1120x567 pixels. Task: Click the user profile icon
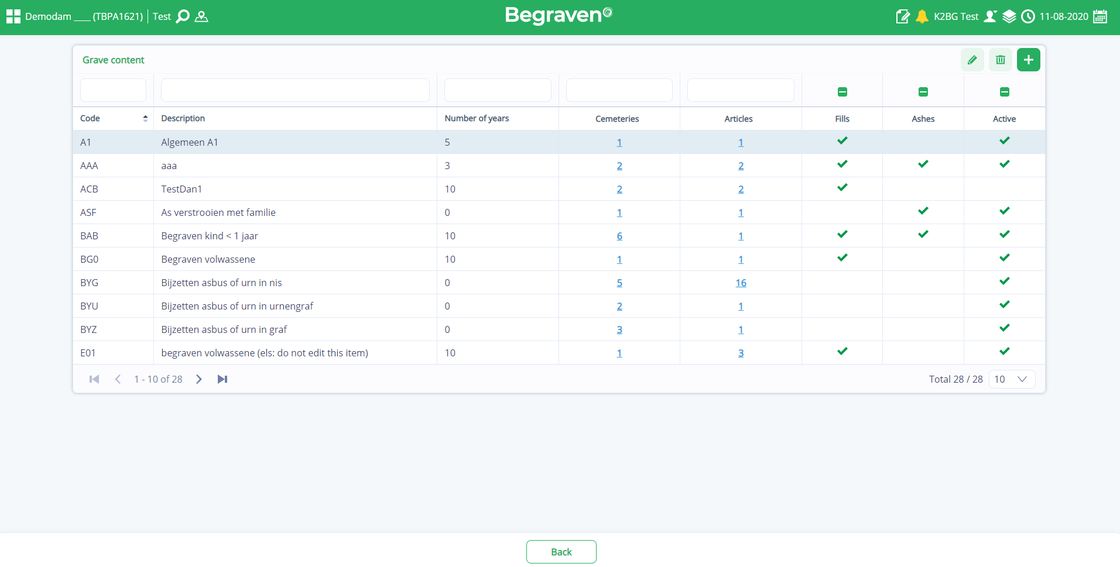tap(990, 16)
